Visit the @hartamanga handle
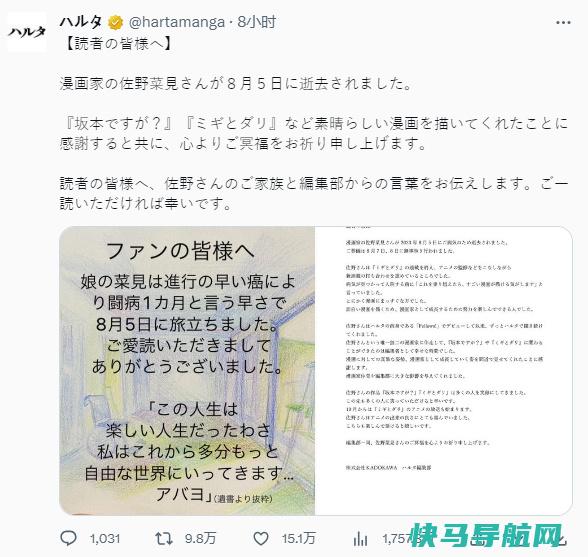This screenshot has height=557, width=588. (177, 23)
